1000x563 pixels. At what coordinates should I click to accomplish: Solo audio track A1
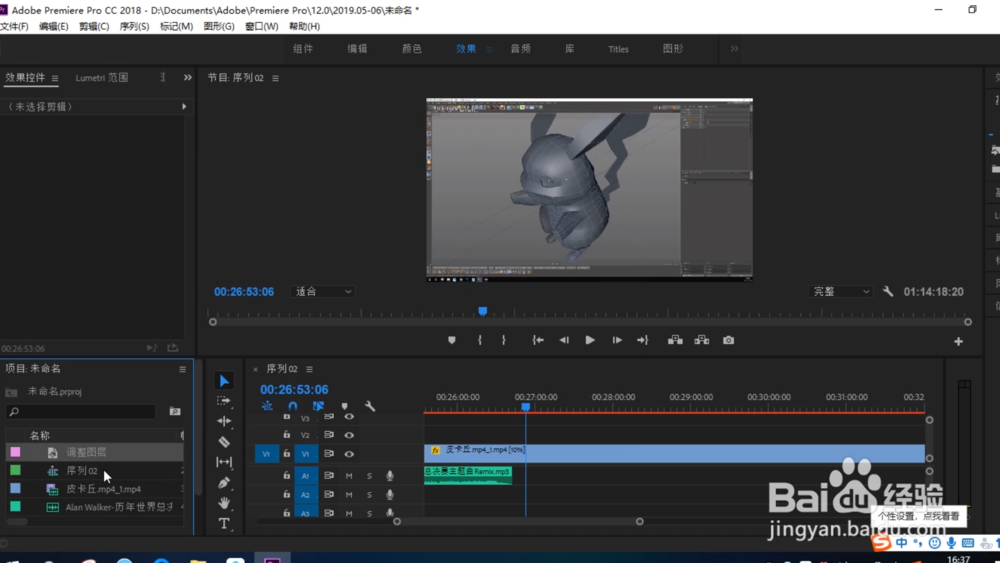point(369,476)
